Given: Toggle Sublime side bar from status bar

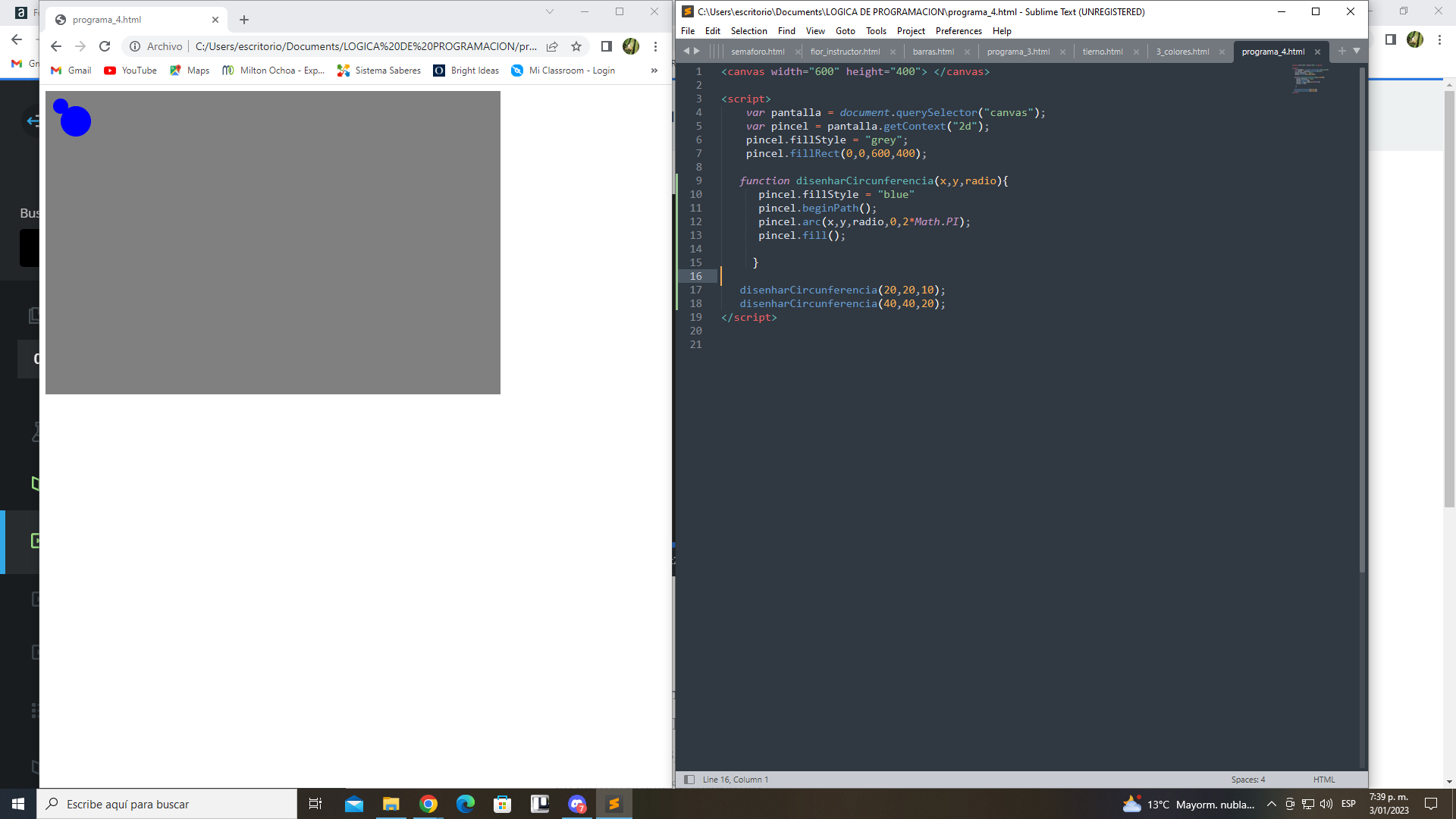Looking at the screenshot, I should pyautogui.click(x=689, y=780).
